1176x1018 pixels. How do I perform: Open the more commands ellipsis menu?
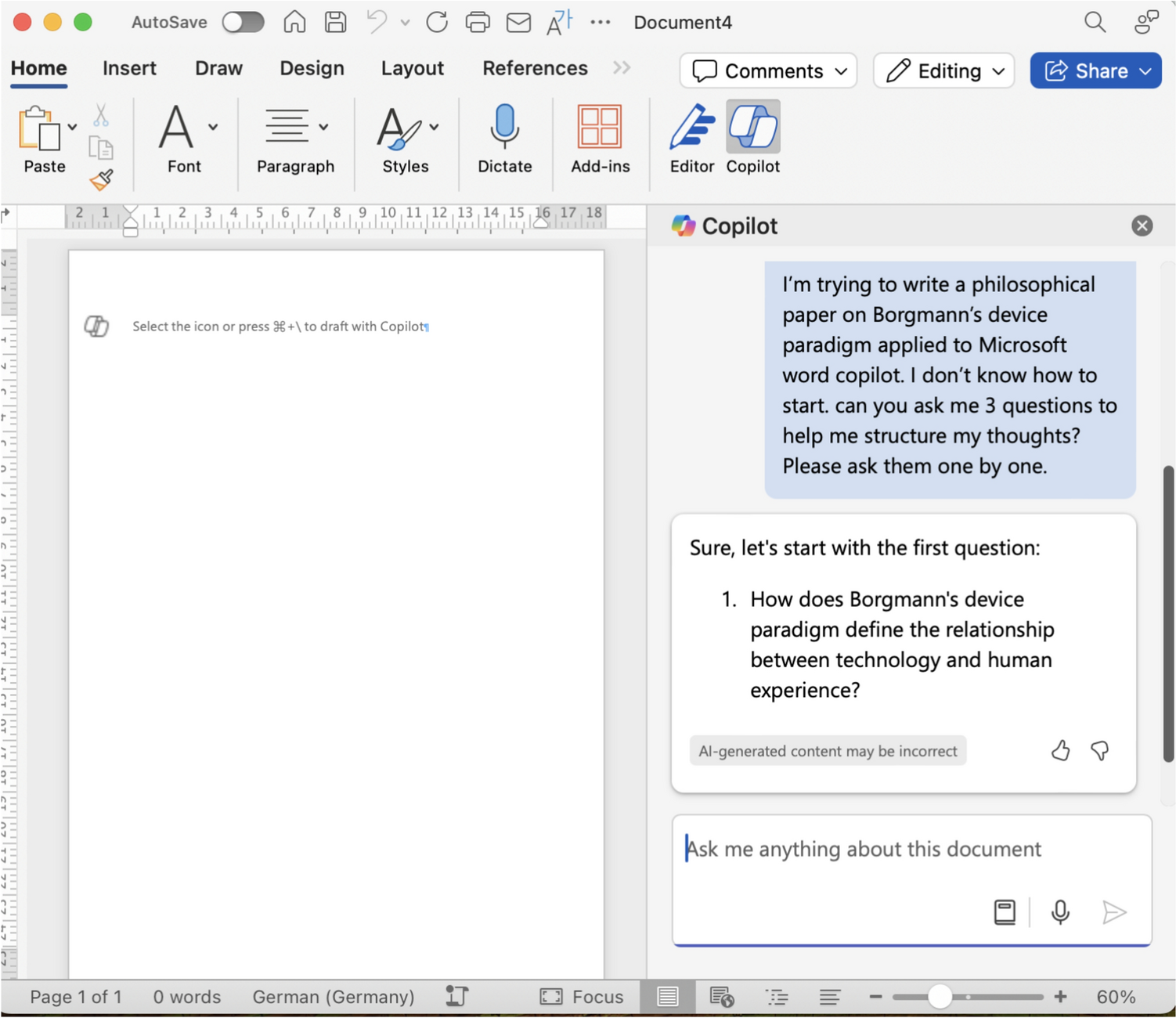pos(601,22)
